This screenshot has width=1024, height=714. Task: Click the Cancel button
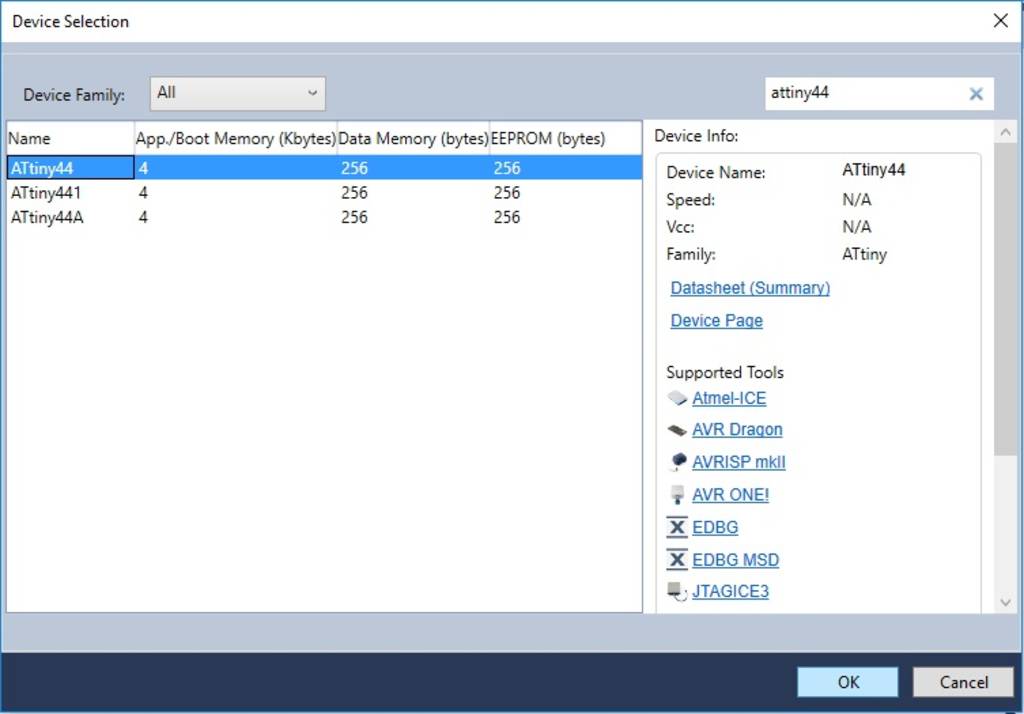(963, 682)
